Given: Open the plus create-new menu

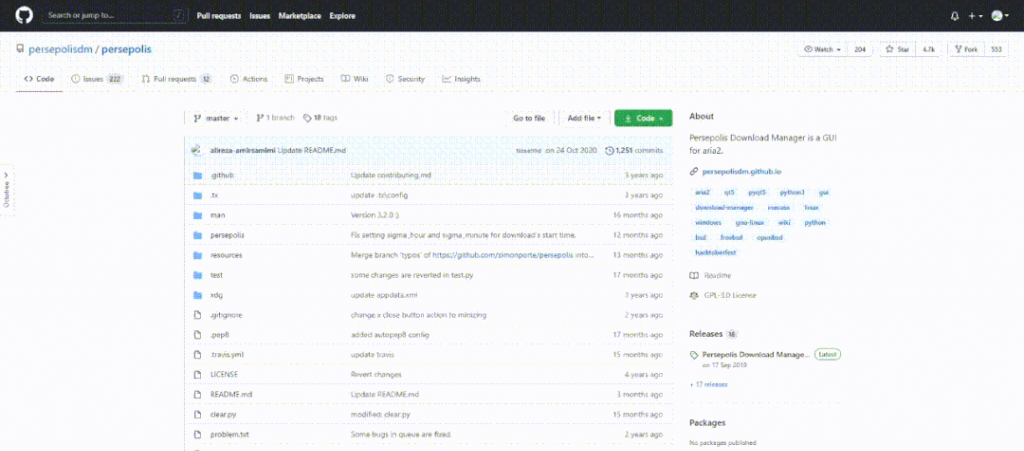Looking at the screenshot, I should coord(976,16).
